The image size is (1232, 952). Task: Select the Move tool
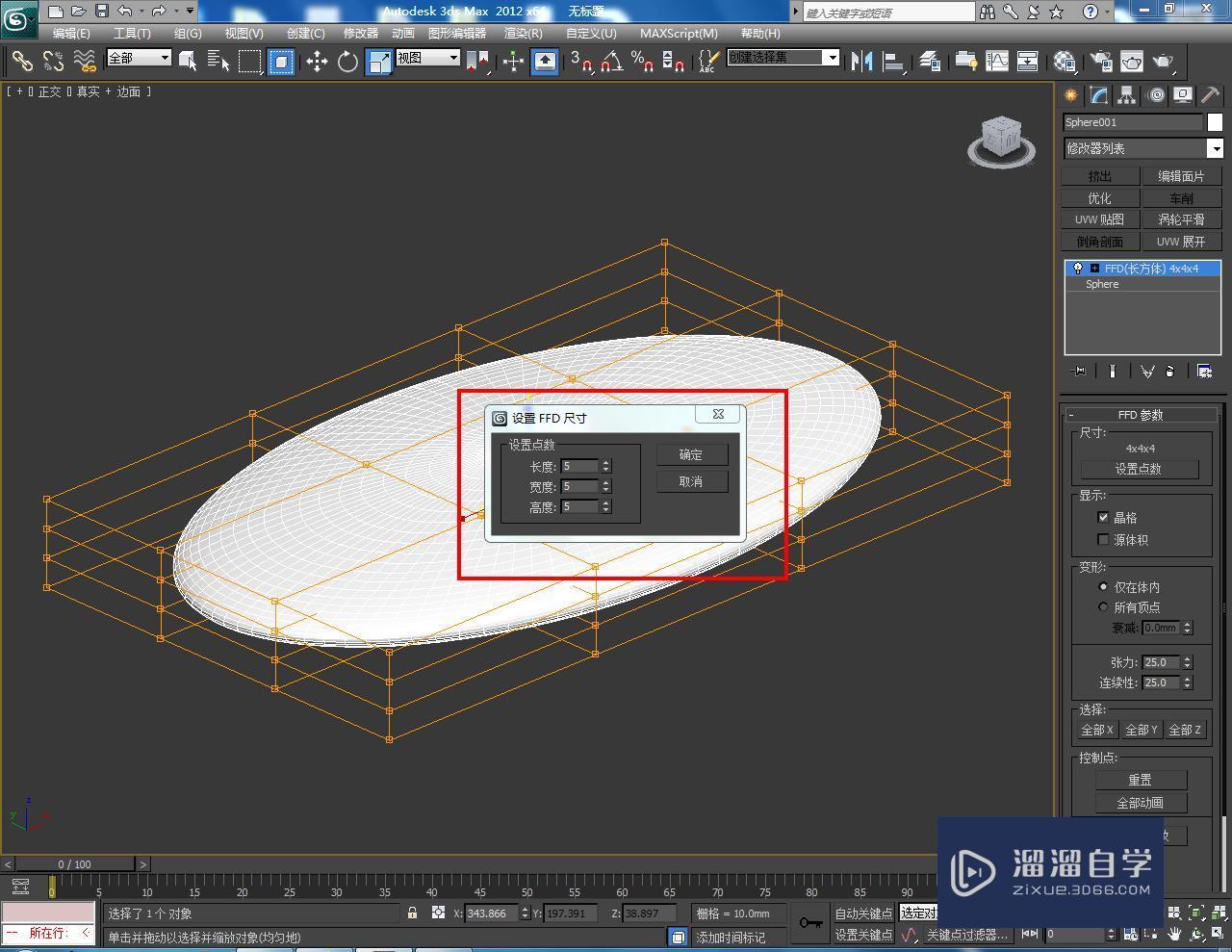(318, 61)
